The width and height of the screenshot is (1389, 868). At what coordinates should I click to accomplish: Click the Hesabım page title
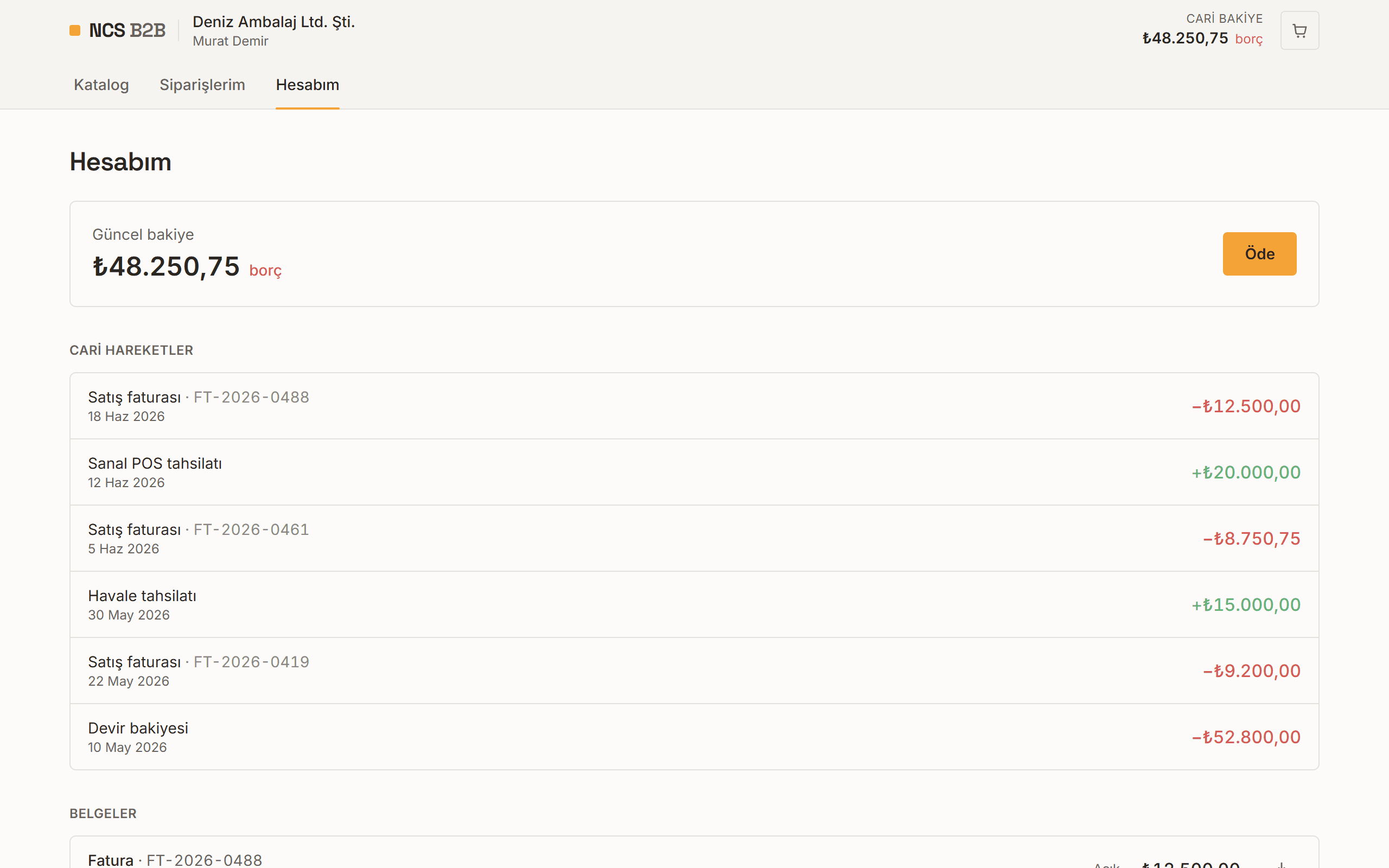coord(120,162)
